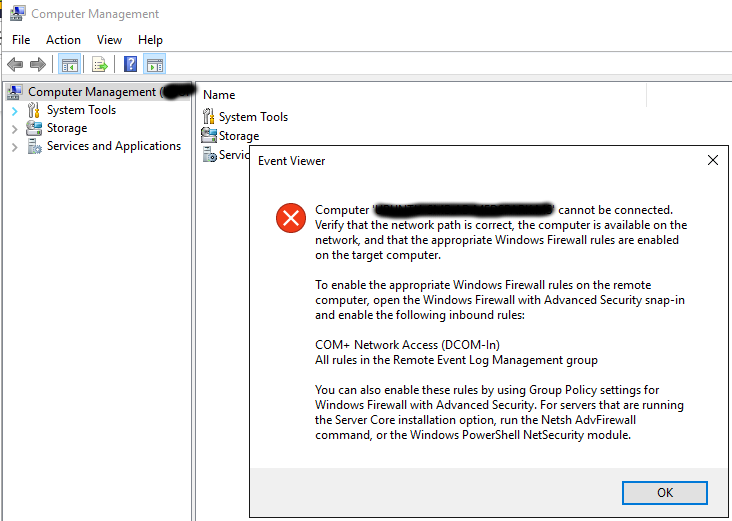732x521 pixels.
Task: Expand the System Tools tree node
Action: [x=14, y=111]
